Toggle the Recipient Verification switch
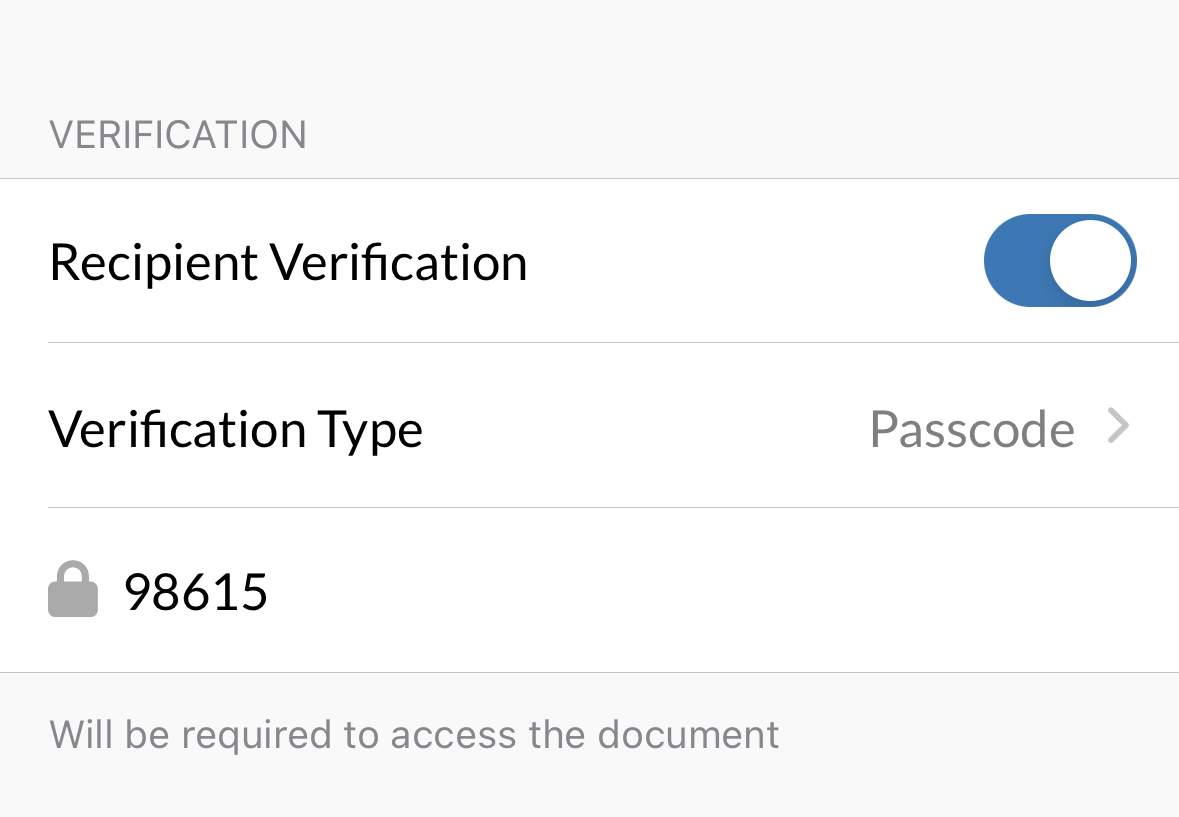The height and width of the screenshot is (817, 1179). [x=1060, y=260]
